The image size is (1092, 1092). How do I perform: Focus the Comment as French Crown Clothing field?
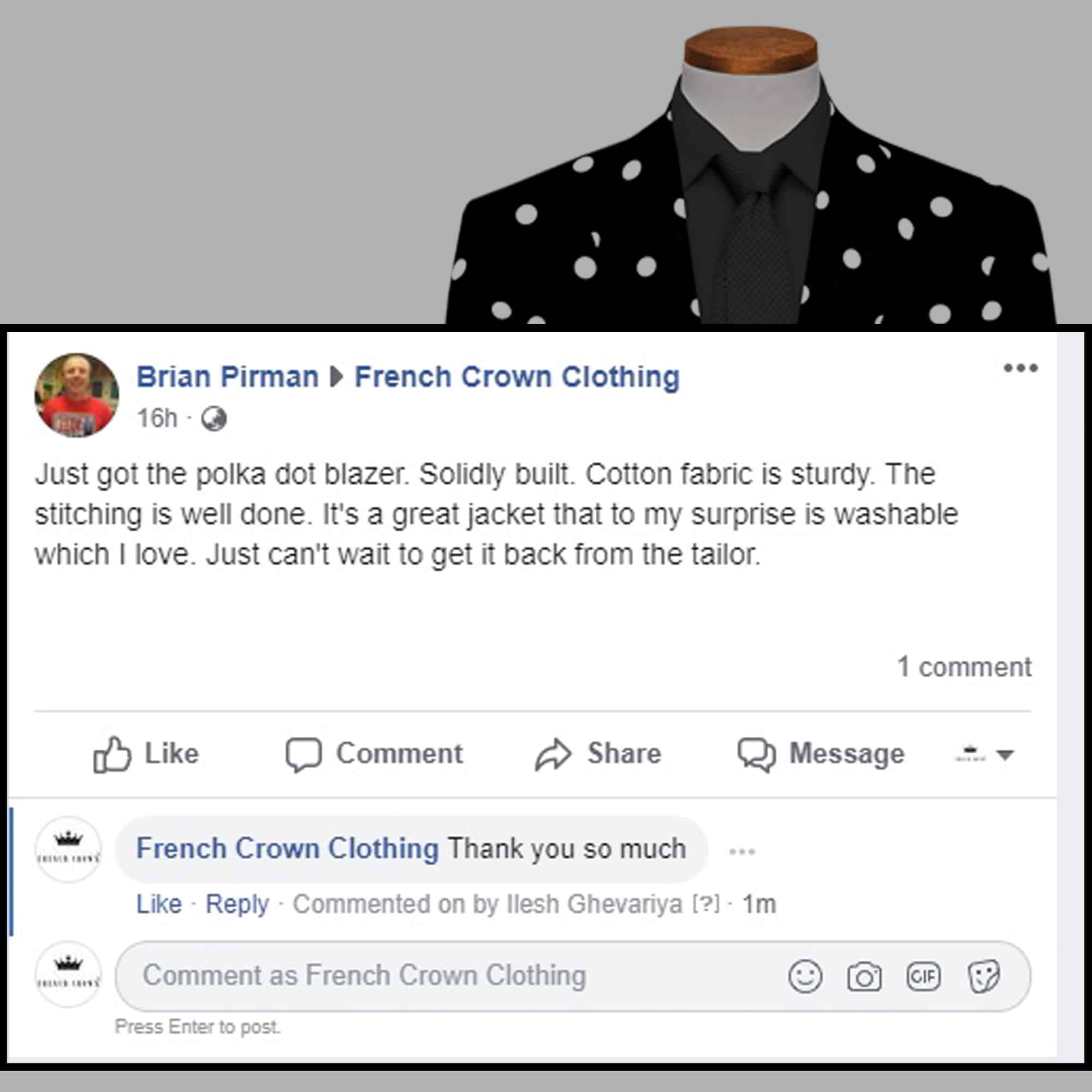(452, 976)
